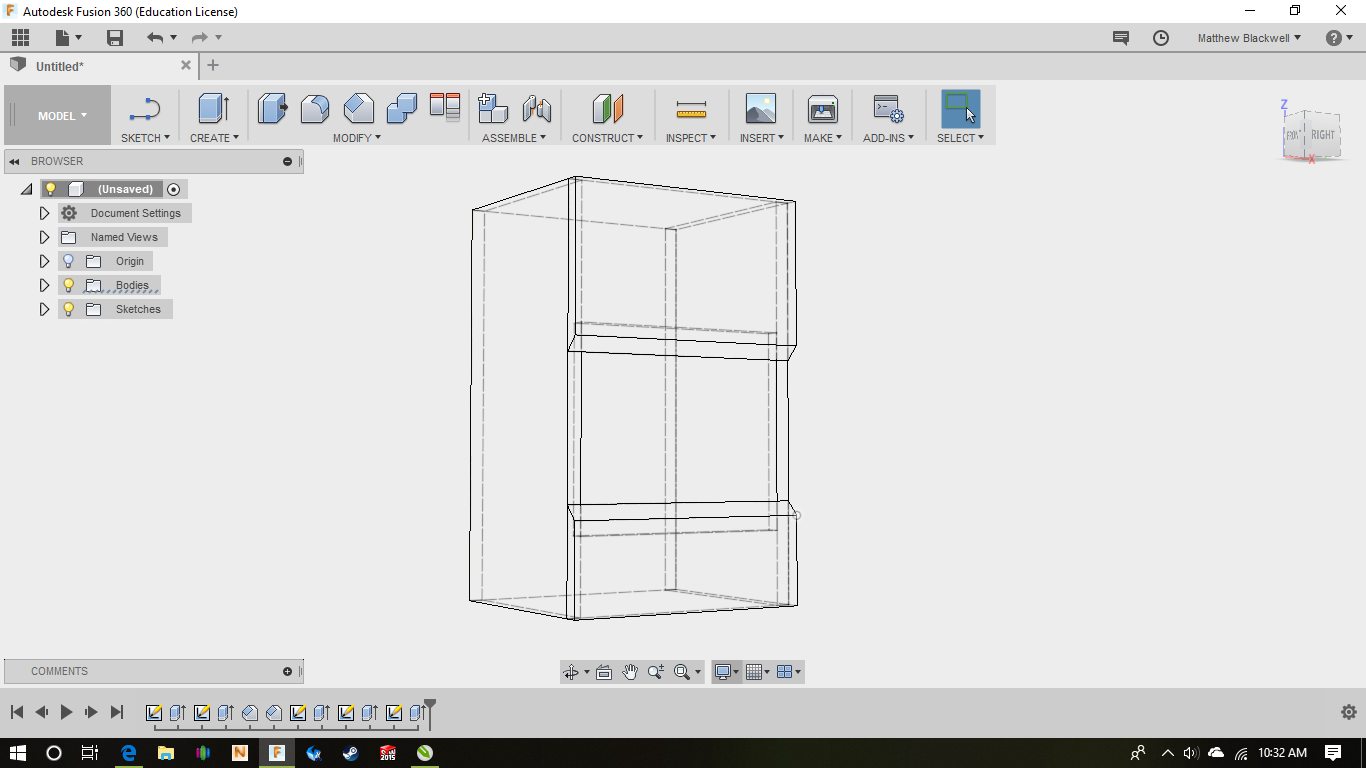
Task: Click the Look At navigation icon
Action: (x=604, y=672)
